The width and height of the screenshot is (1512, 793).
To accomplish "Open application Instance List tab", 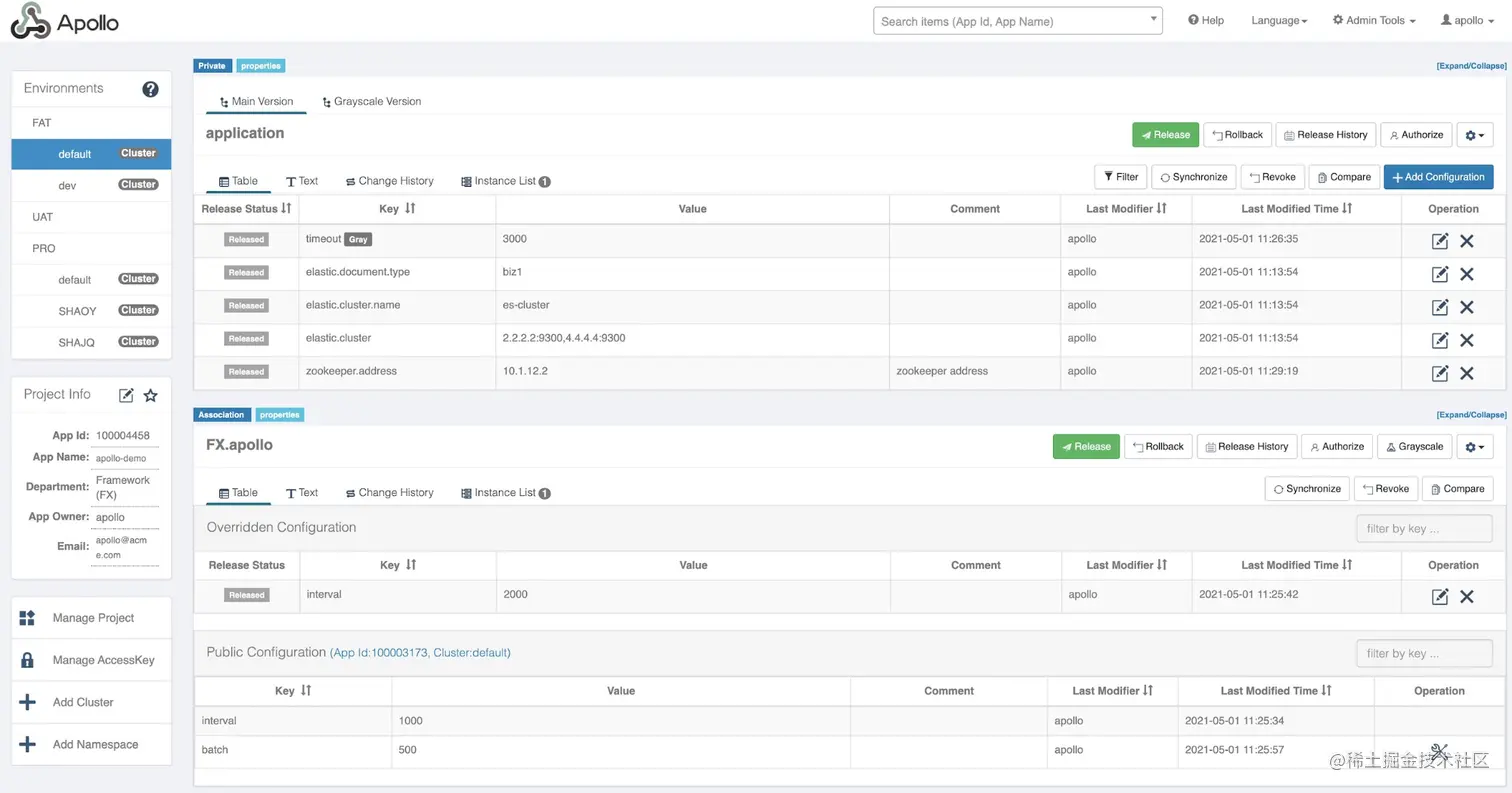I will point(506,181).
